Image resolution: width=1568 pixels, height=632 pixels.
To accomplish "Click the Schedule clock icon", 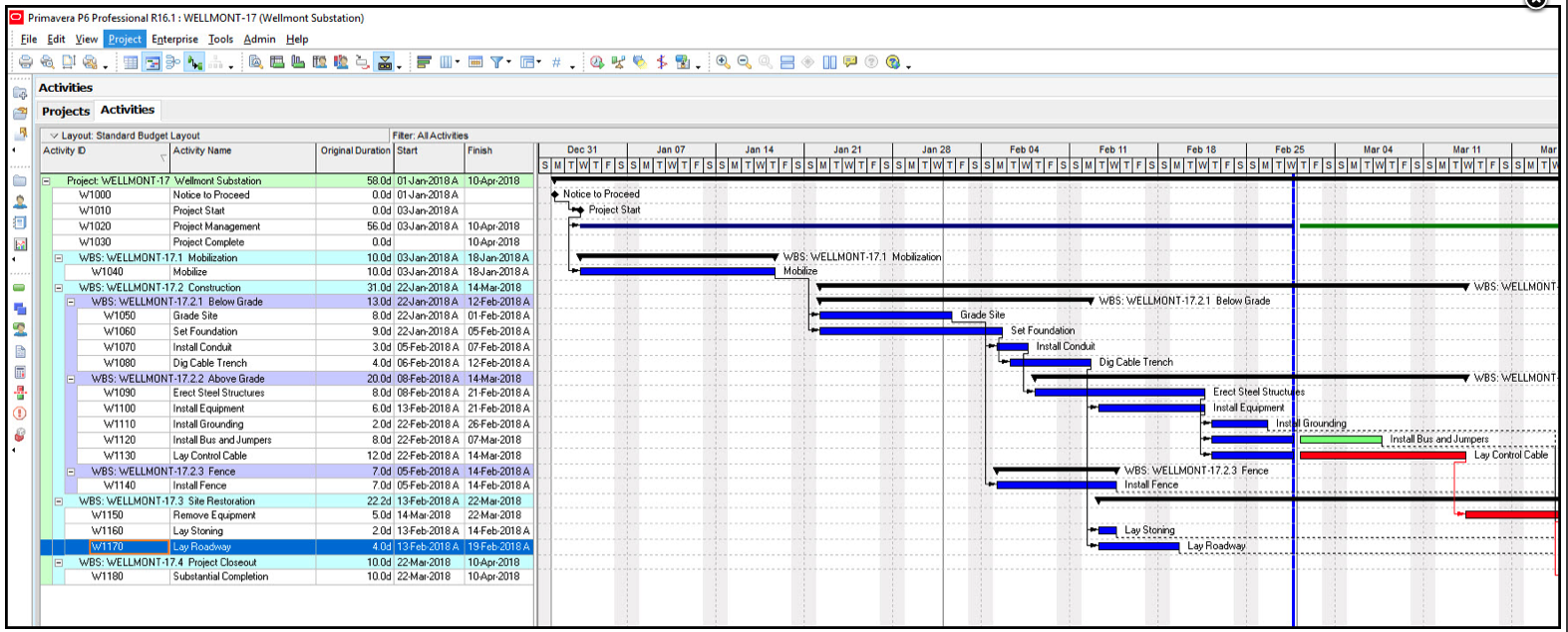I will coord(596,63).
